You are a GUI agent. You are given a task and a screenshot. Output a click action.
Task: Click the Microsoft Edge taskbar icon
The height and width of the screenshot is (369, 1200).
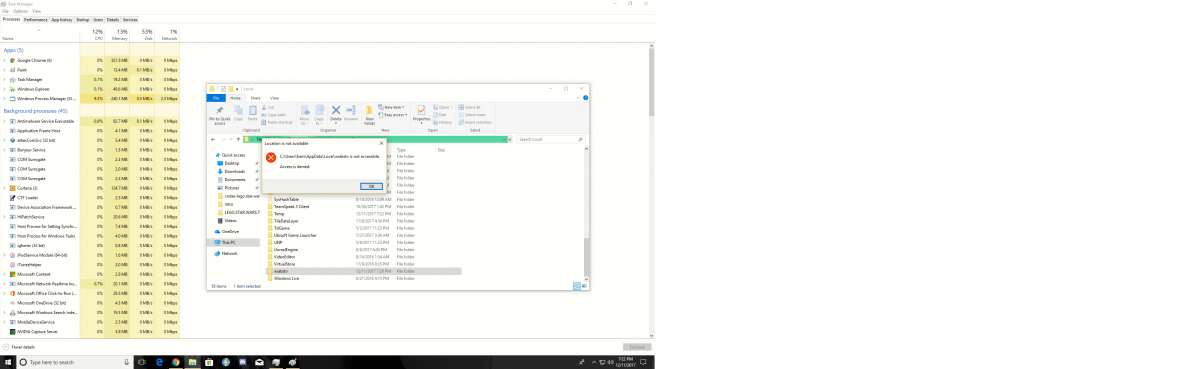tap(159, 362)
